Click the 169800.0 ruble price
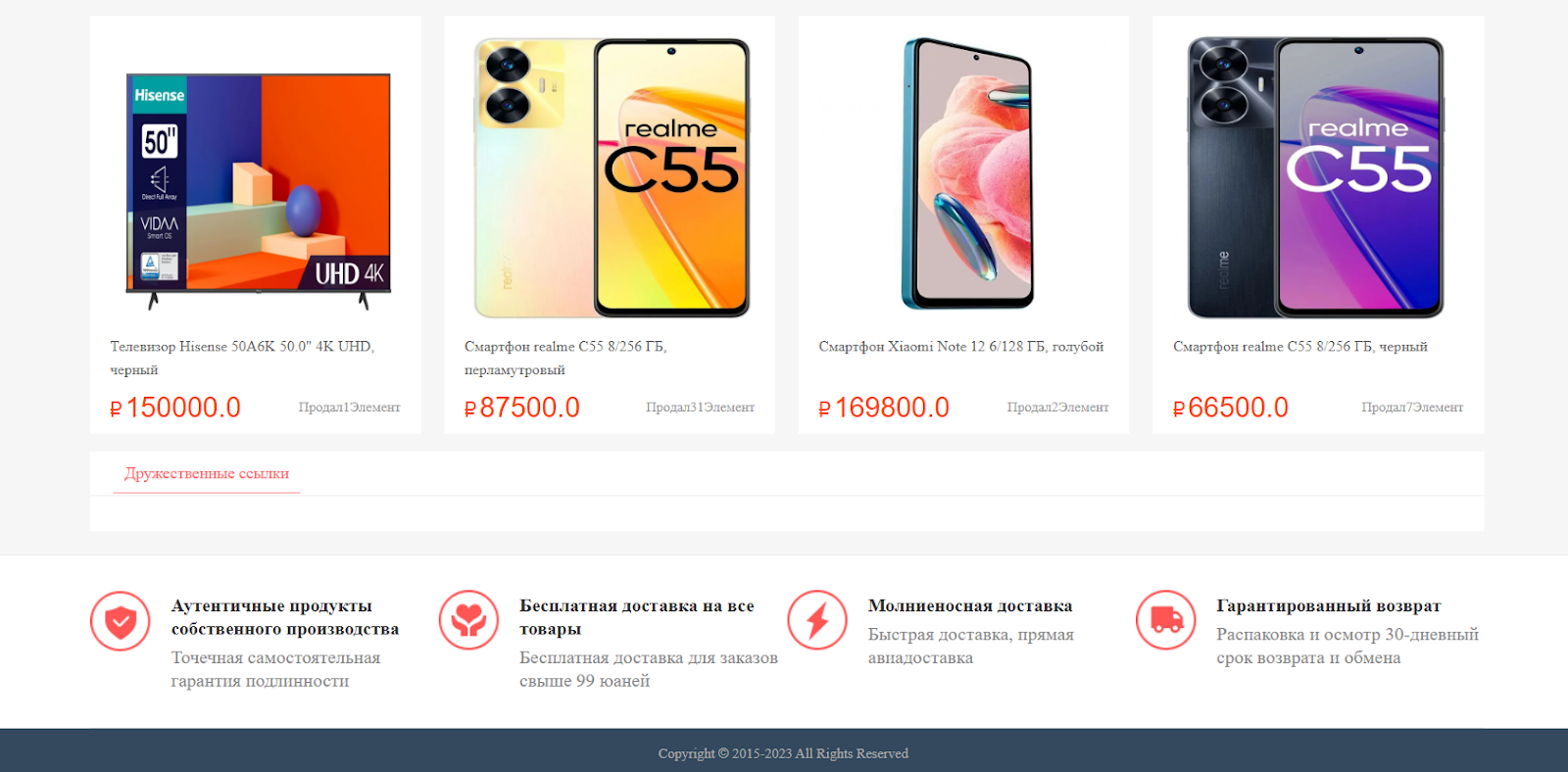The width and height of the screenshot is (1568, 772). (884, 408)
